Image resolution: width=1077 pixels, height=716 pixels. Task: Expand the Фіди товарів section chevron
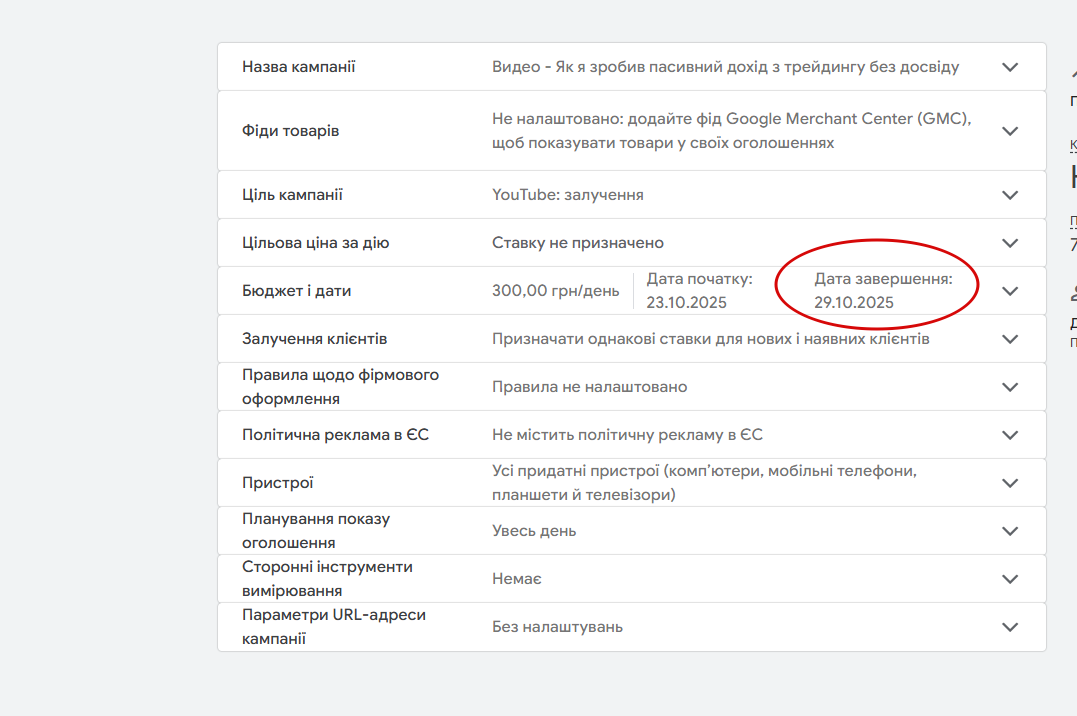1010,131
